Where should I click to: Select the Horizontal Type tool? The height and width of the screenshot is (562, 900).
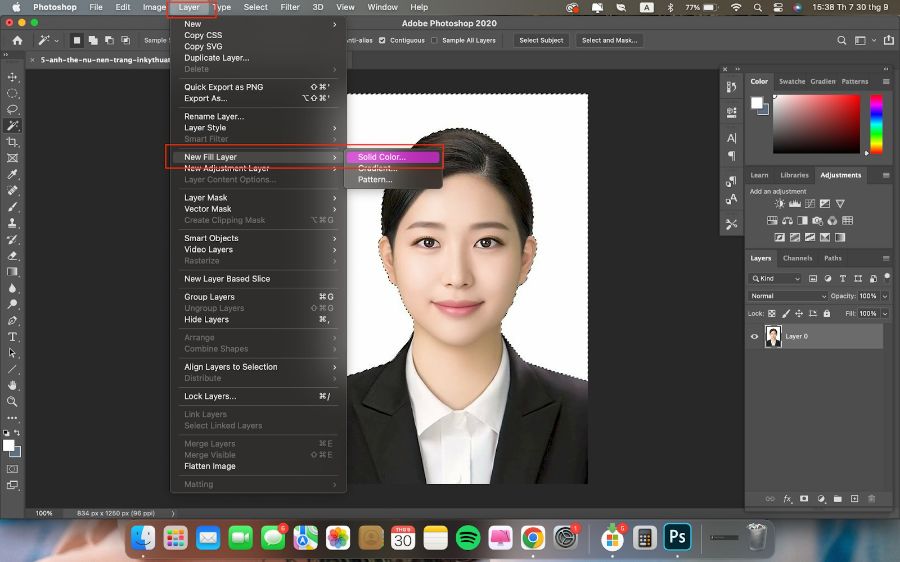(12, 336)
